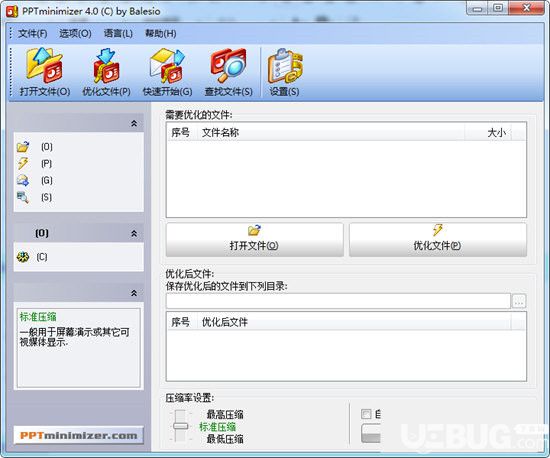This screenshot has width=550, height=458.
Task: Open the 文件(F) menu
Action: 33,34
